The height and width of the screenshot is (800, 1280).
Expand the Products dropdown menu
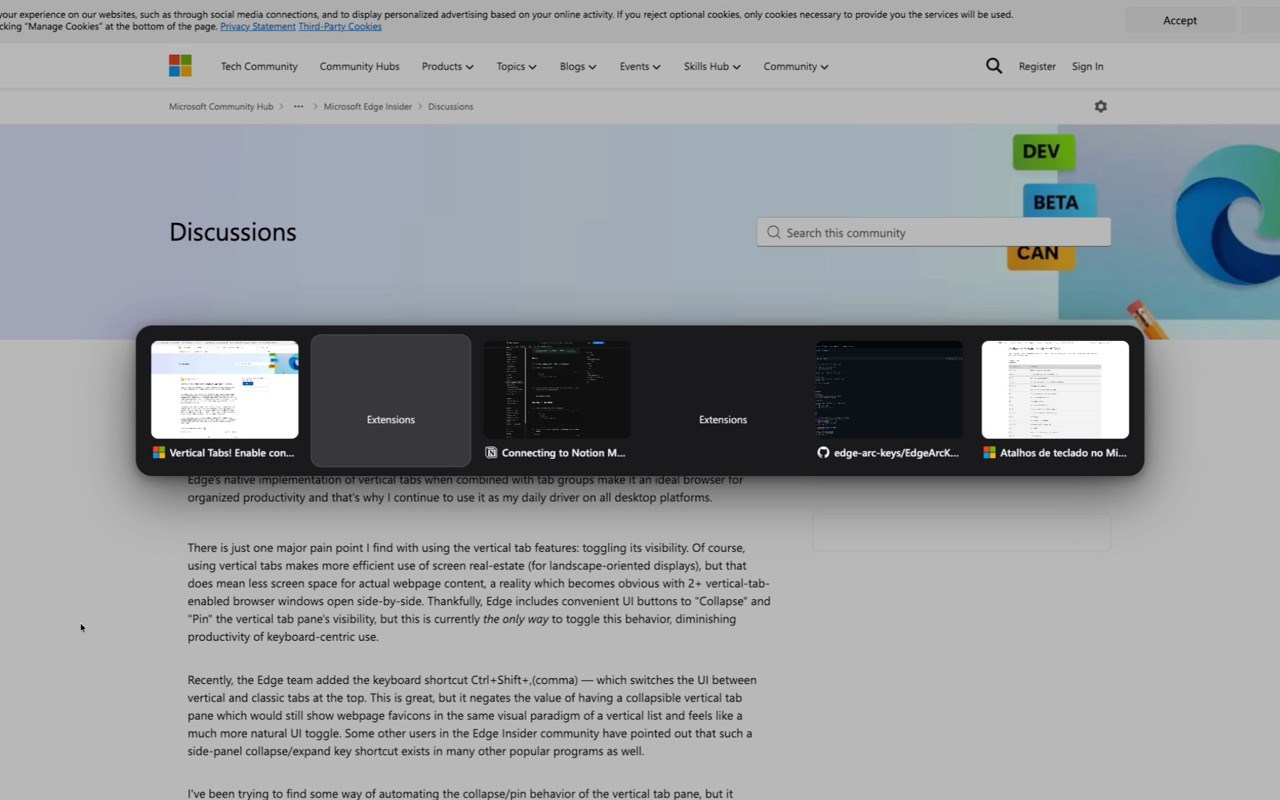click(447, 66)
